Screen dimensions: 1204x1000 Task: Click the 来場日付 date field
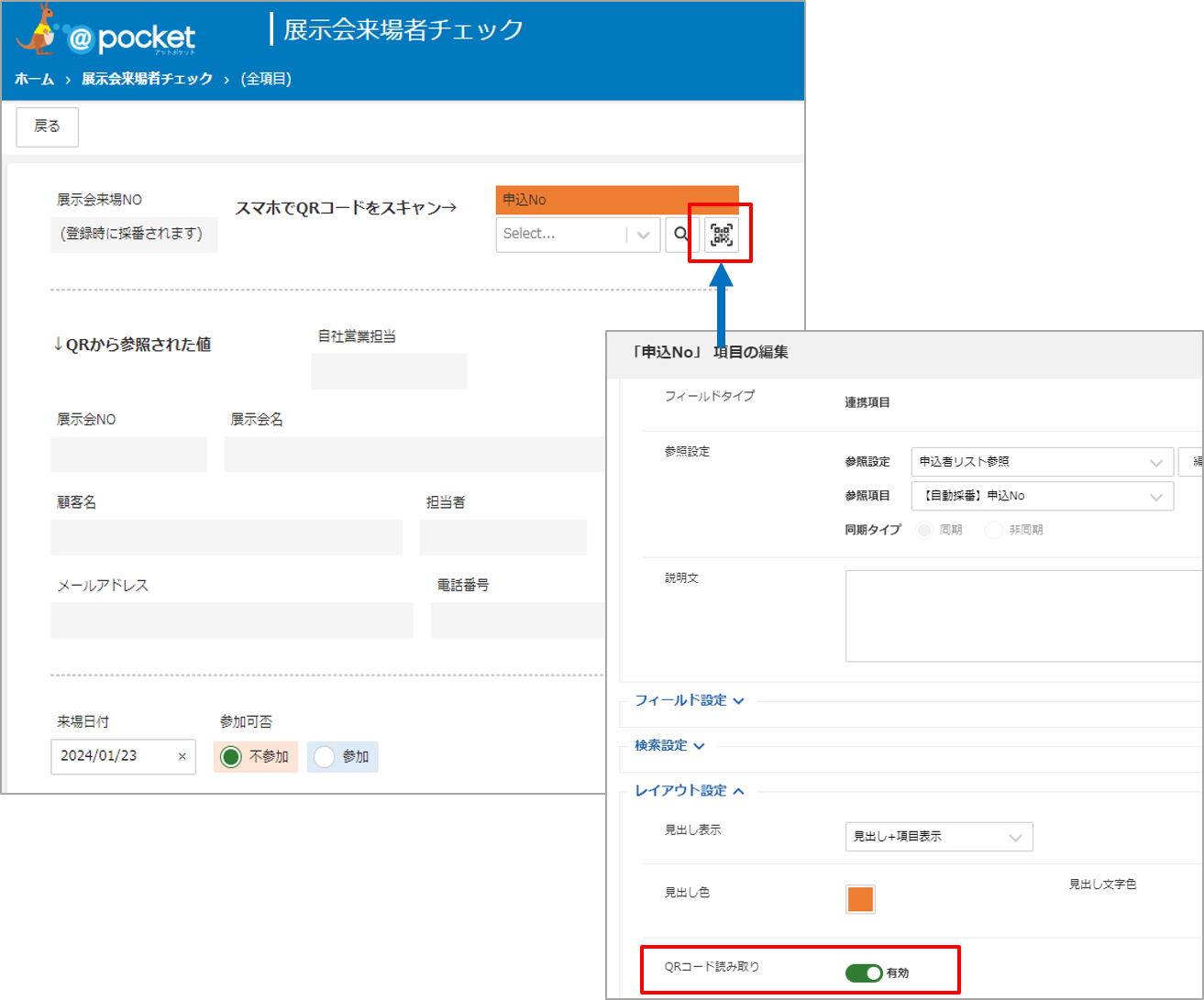pyautogui.click(x=123, y=756)
